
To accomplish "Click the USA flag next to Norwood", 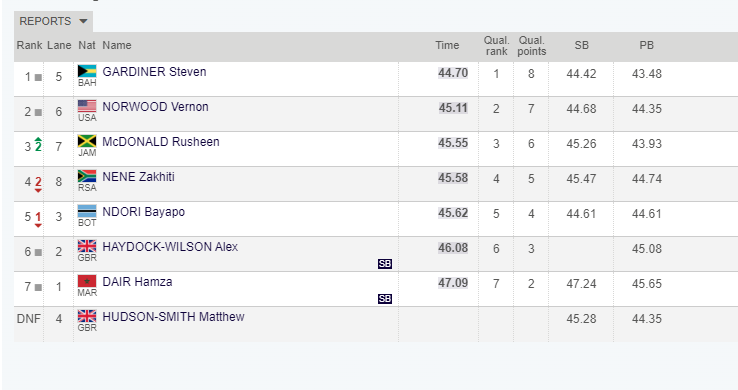I will (x=87, y=106).
